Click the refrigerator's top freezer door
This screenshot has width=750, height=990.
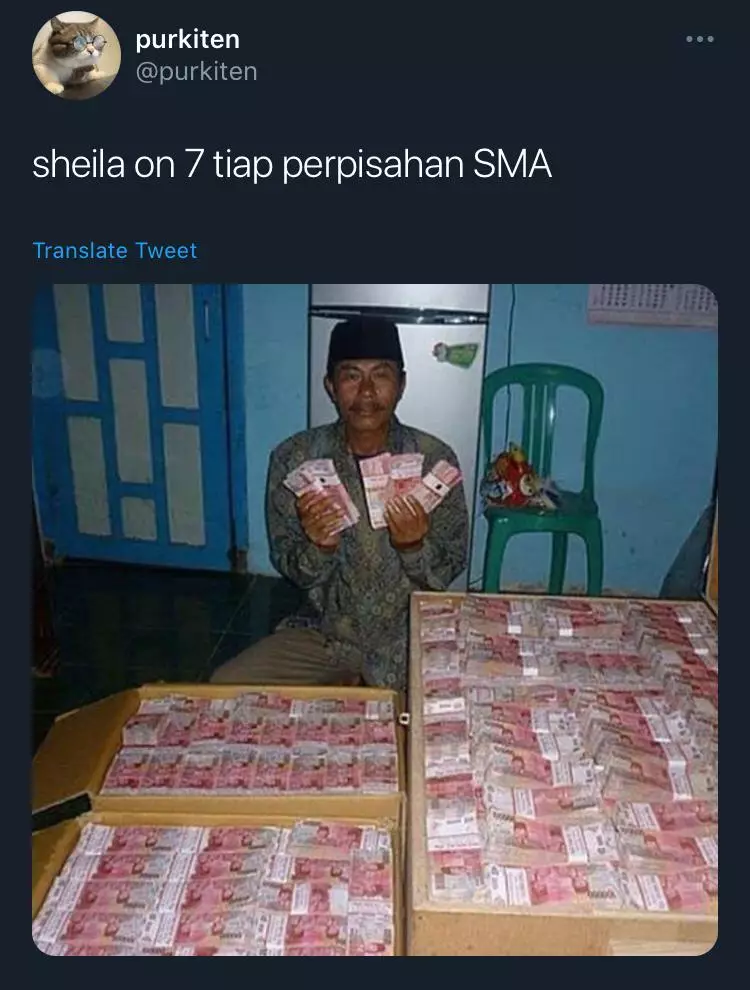pos(400,298)
